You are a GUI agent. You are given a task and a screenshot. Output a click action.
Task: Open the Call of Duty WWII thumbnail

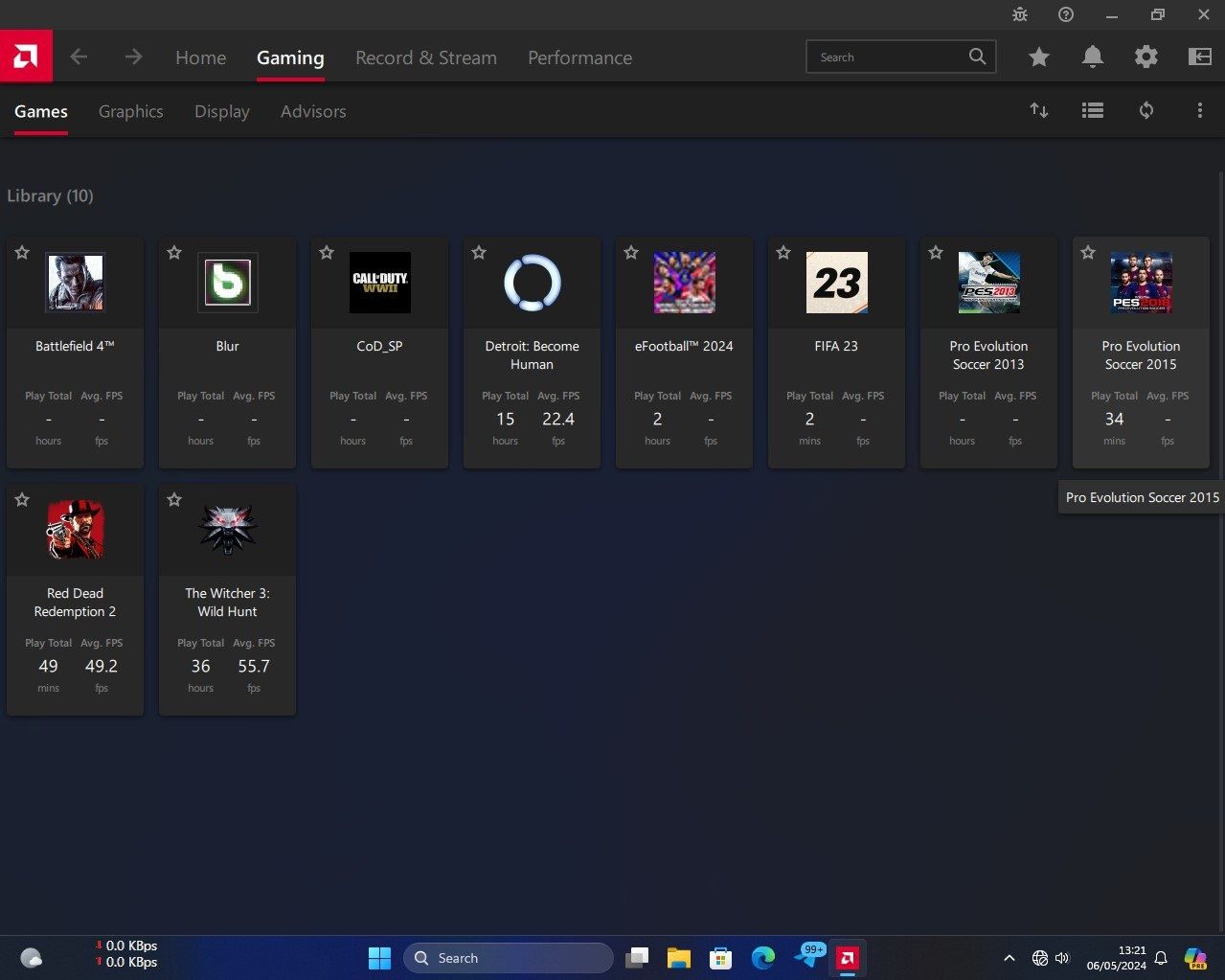pyautogui.click(x=379, y=283)
